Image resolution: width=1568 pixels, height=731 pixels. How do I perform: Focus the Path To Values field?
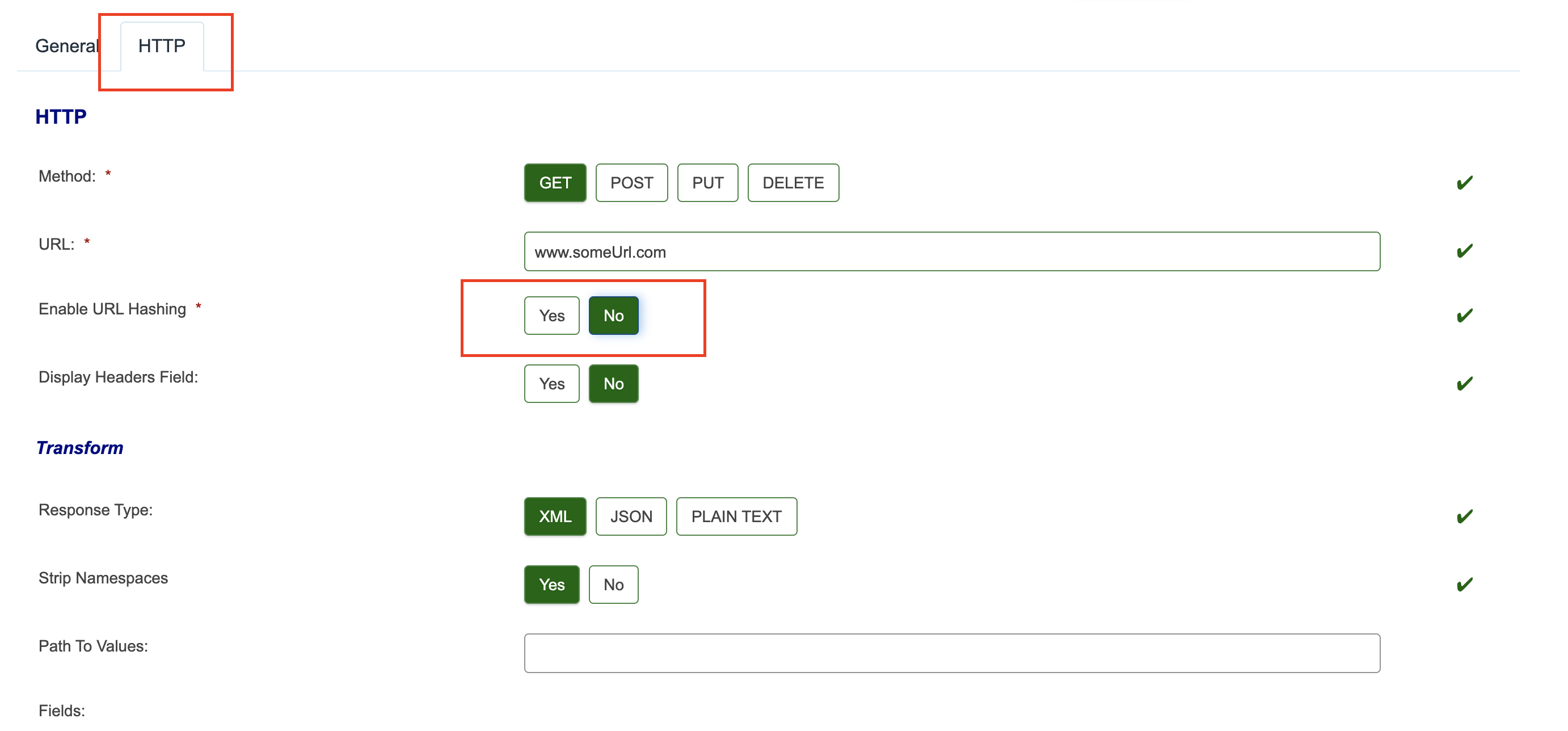pos(951,653)
